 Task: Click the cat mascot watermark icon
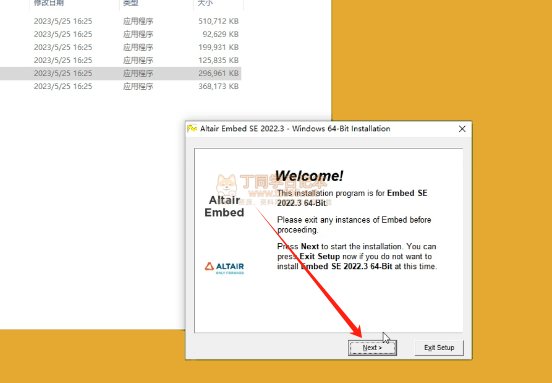click(226, 185)
